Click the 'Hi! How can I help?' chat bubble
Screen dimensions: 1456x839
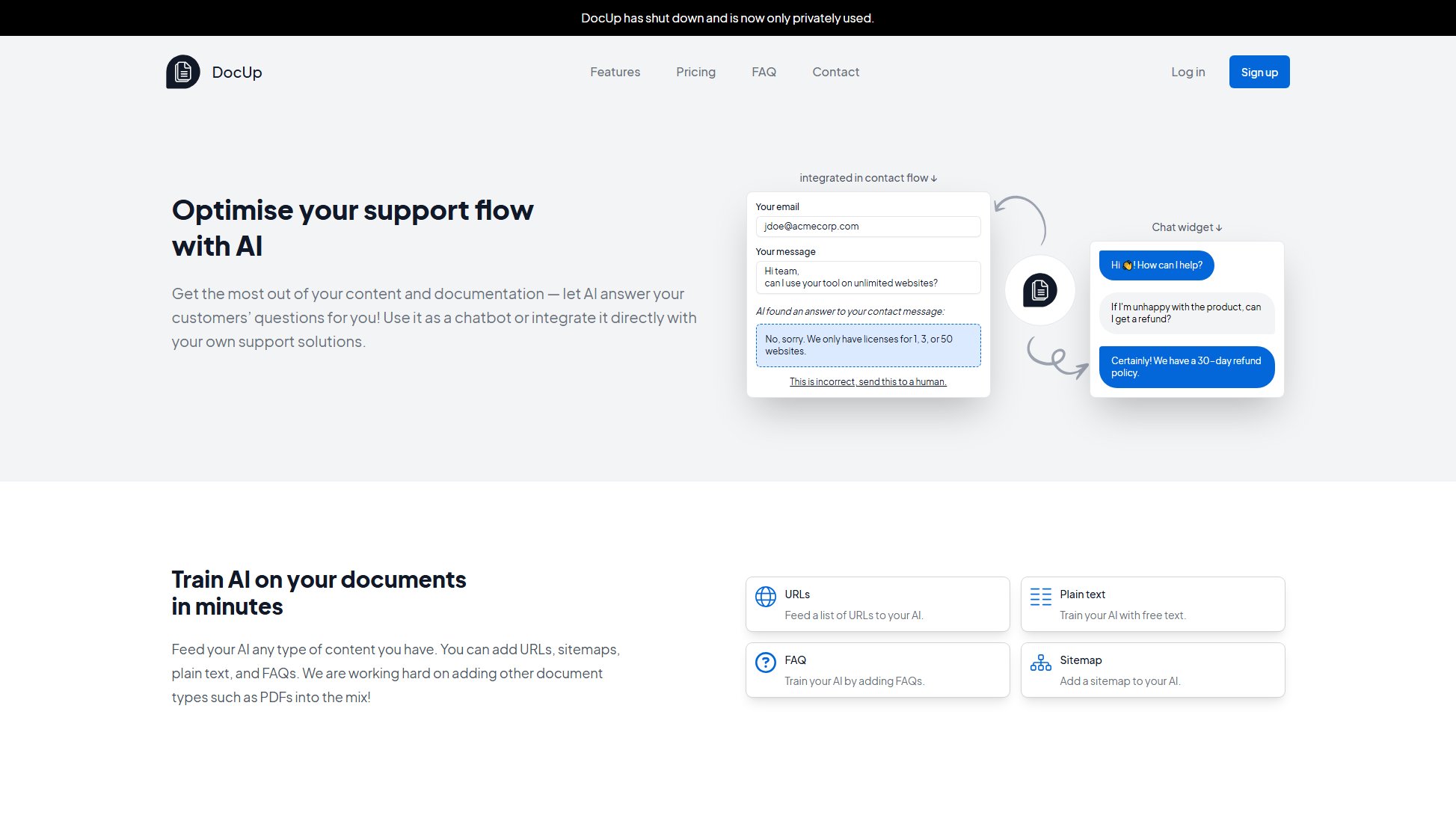pos(1156,265)
